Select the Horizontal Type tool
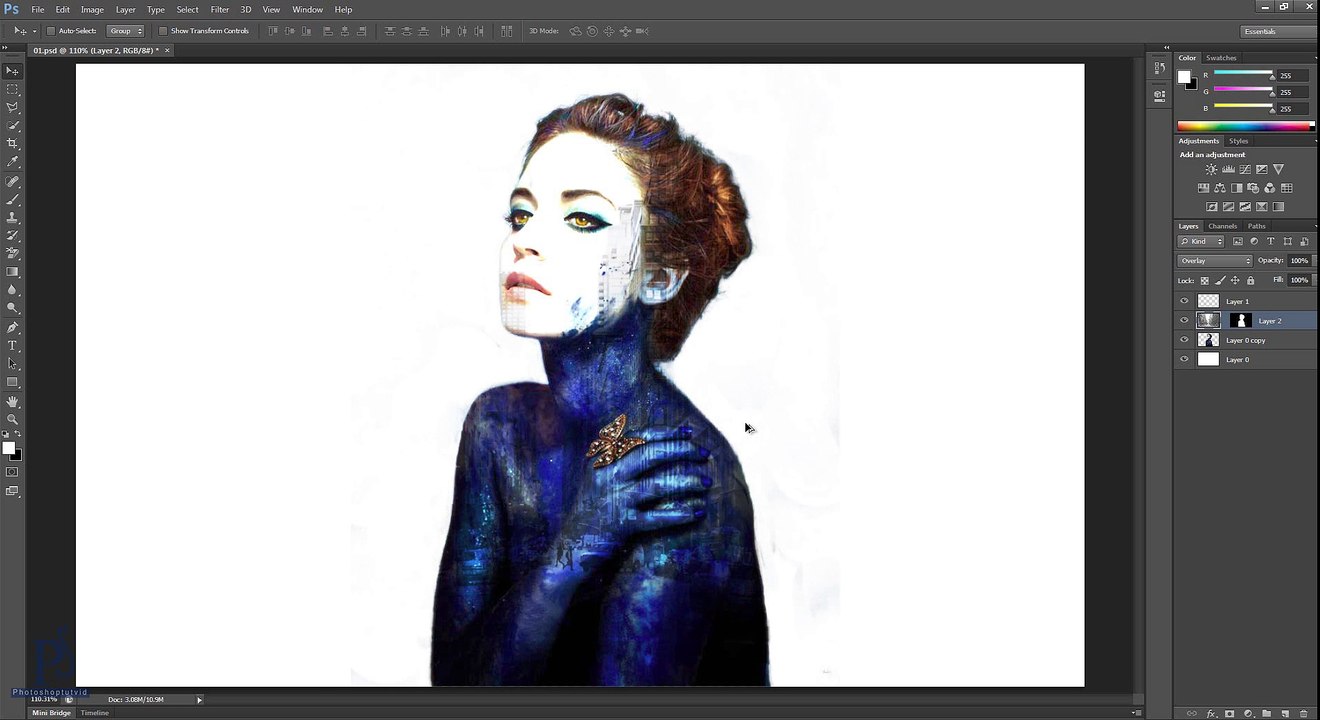Screen dimensions: 1320x720 tap(12, 346)
